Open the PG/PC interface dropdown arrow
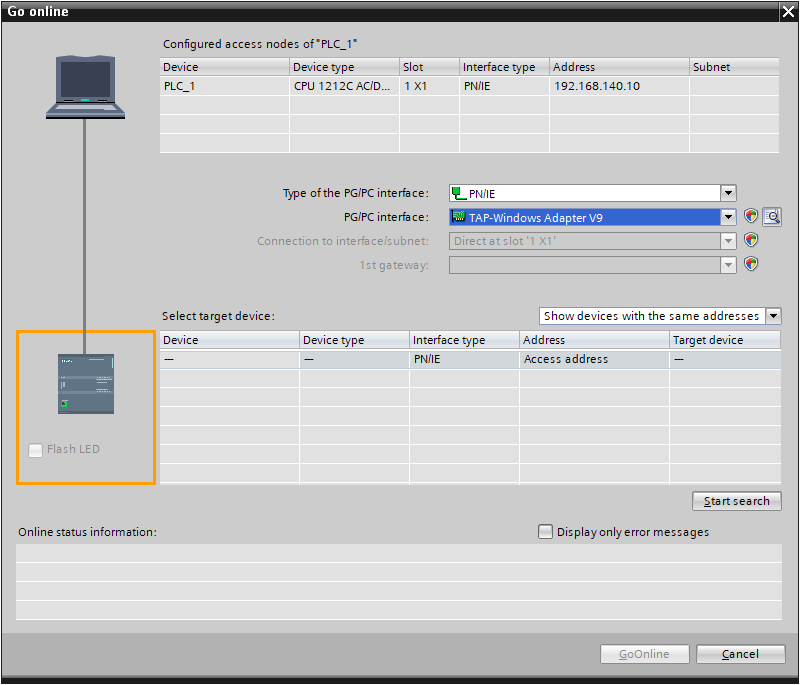This screenshot has height=685, width=800. coord(728,217)
